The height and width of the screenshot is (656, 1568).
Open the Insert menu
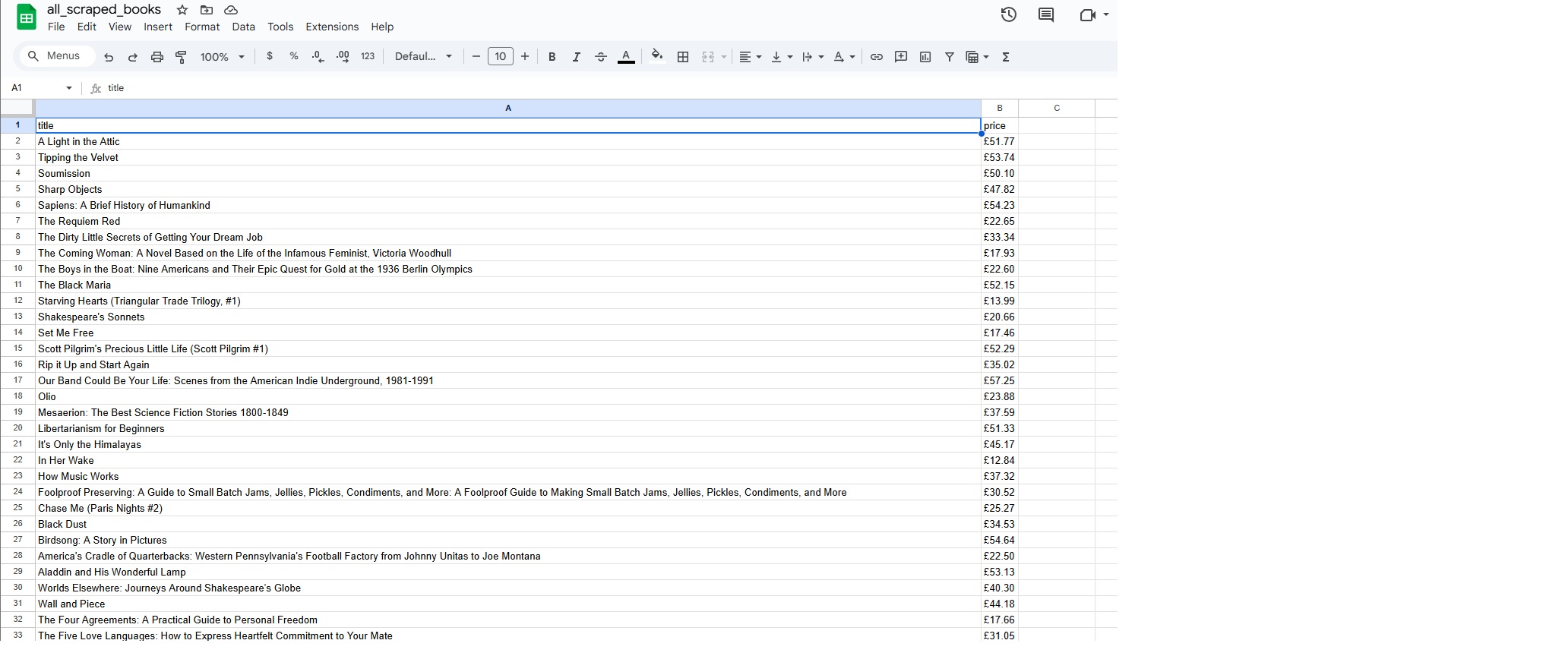coord(158,27)
